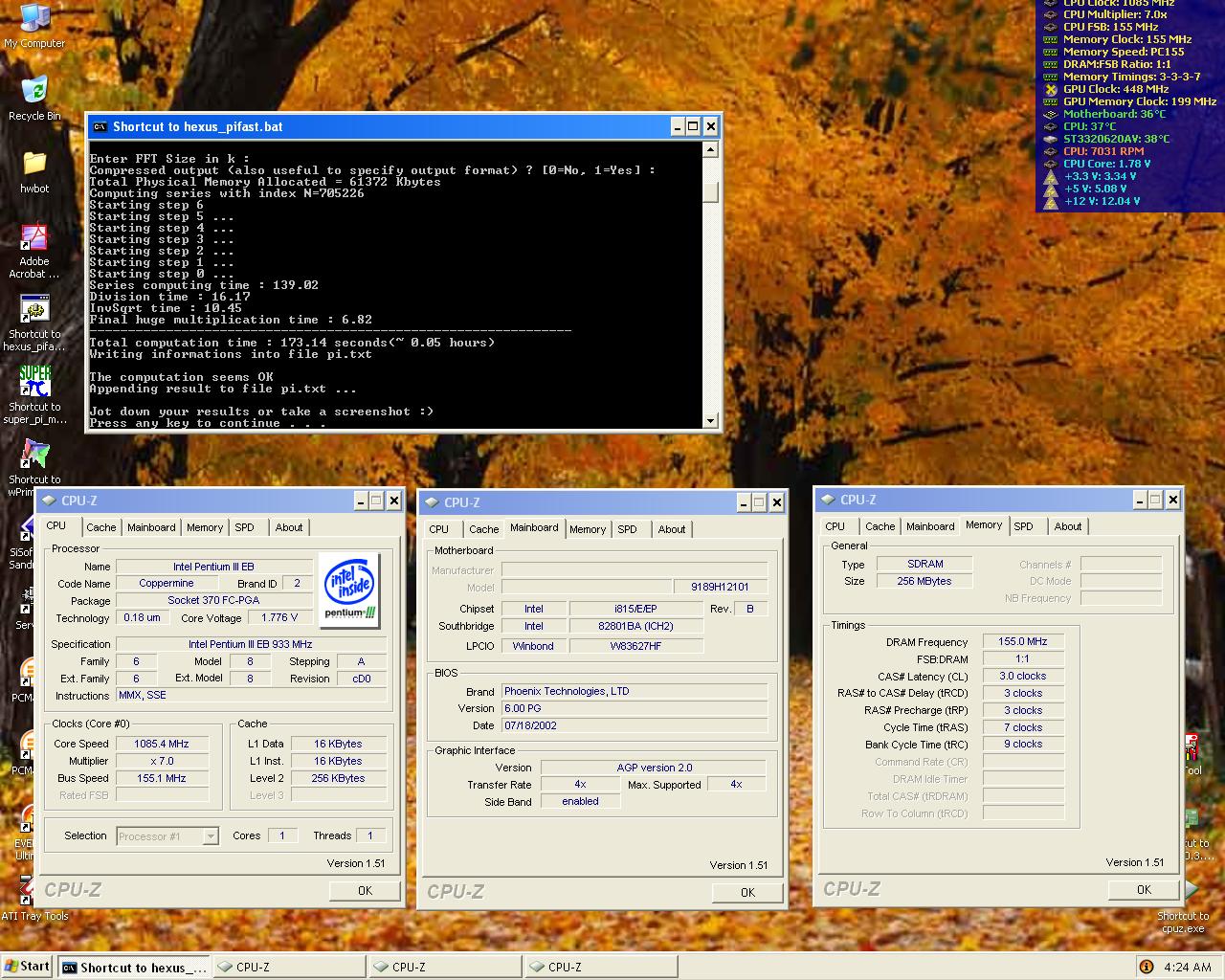Open the SPD tab in the leftmost CPU-Z window

pyautogui.click(x=245, y=527)
